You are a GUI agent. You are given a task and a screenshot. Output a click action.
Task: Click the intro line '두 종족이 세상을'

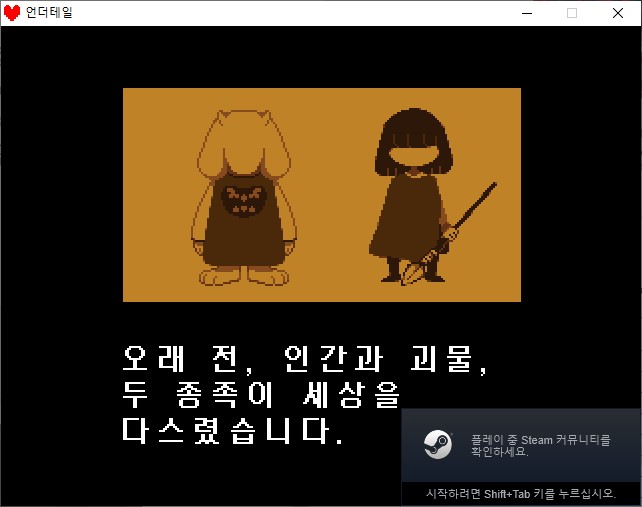260,395
